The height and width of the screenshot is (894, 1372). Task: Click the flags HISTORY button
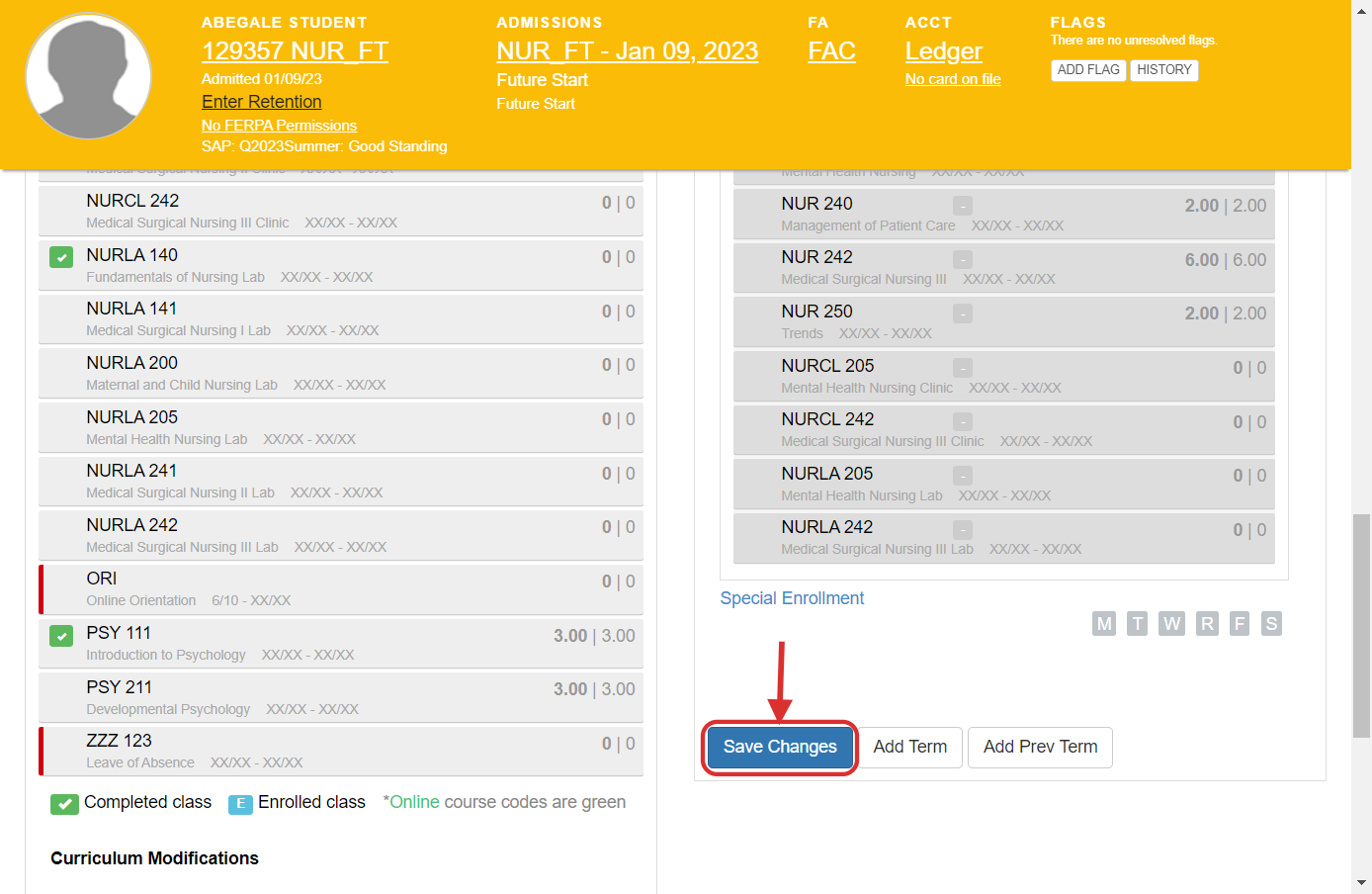click(x=1163, y=70)
